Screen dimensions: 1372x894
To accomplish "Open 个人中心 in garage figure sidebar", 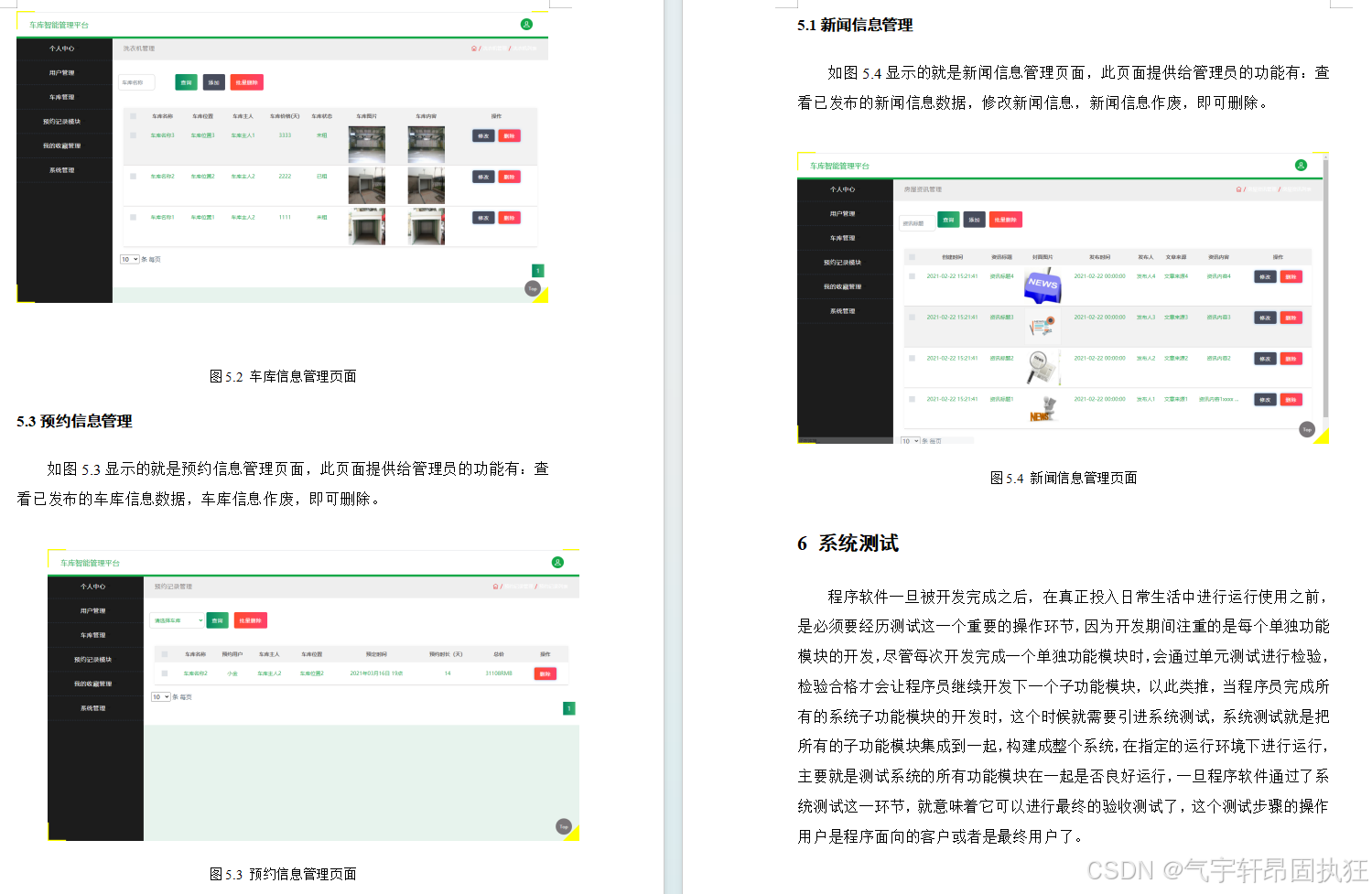I will click(x=62, y=48).
